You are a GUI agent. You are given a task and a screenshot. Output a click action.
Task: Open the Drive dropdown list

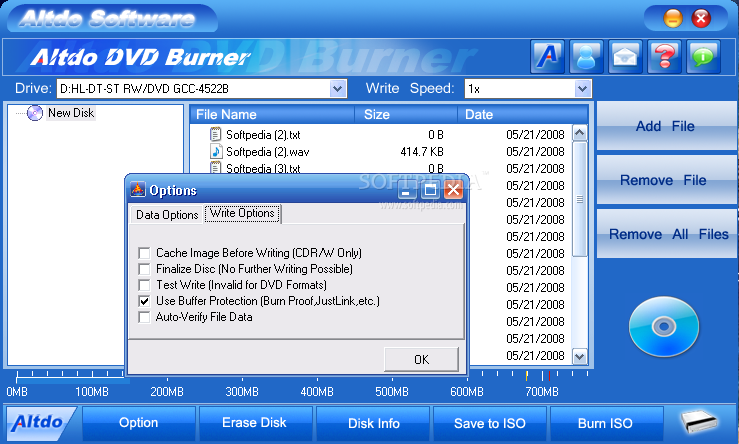coord(337,89)
